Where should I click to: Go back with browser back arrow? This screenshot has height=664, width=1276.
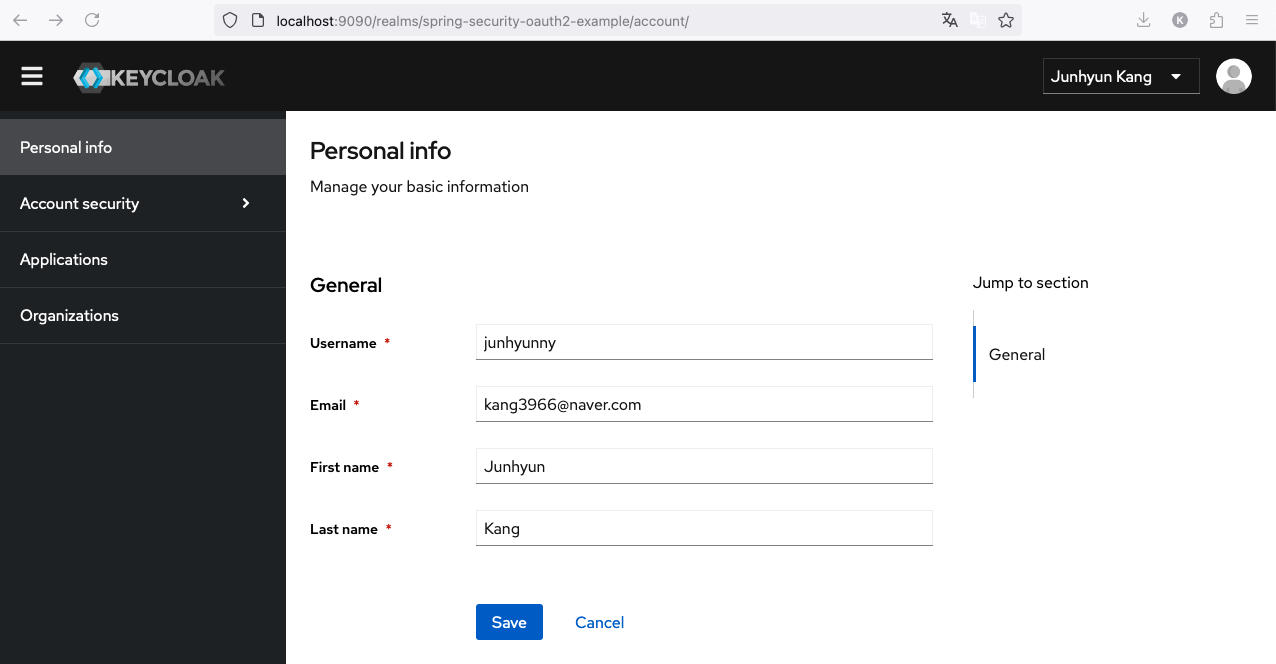[x=20, y=20]
